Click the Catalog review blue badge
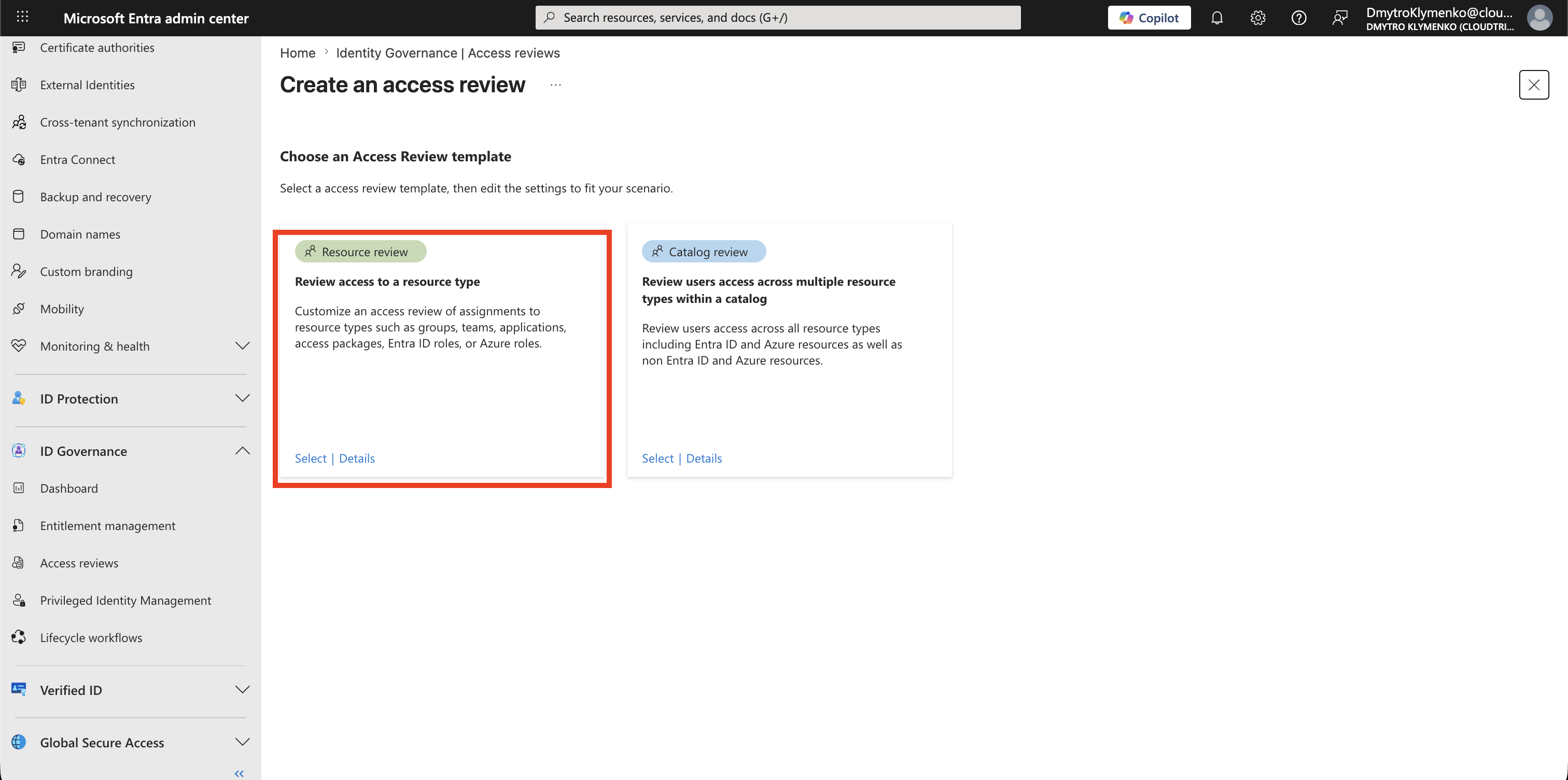Image resolution: width=1568 pixels, height=780 pixels. 704,252
